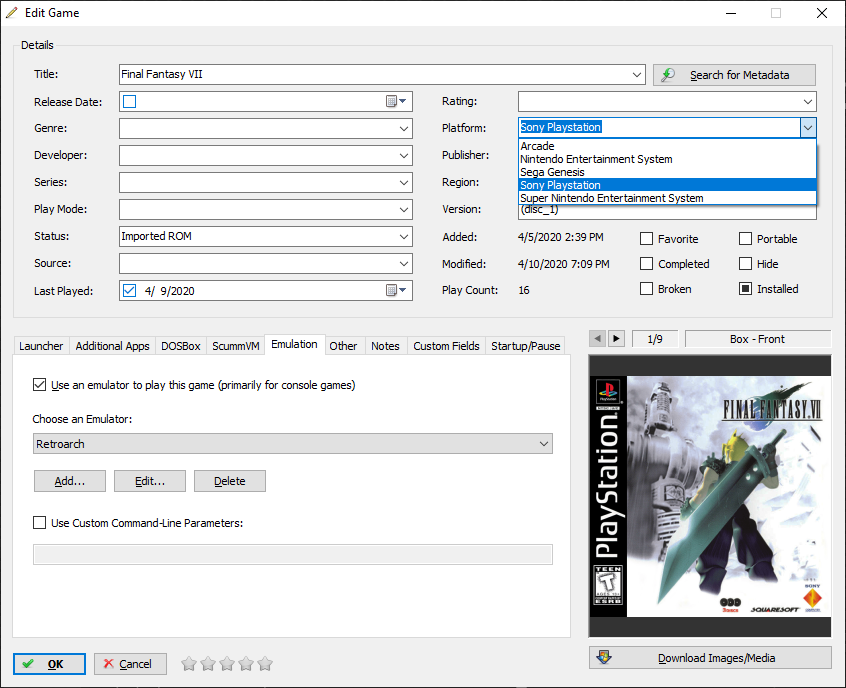The height and width of the screenshot is (688, 846).
Task: Choose Sega Genesis in platform list
Action: [667, 172]
